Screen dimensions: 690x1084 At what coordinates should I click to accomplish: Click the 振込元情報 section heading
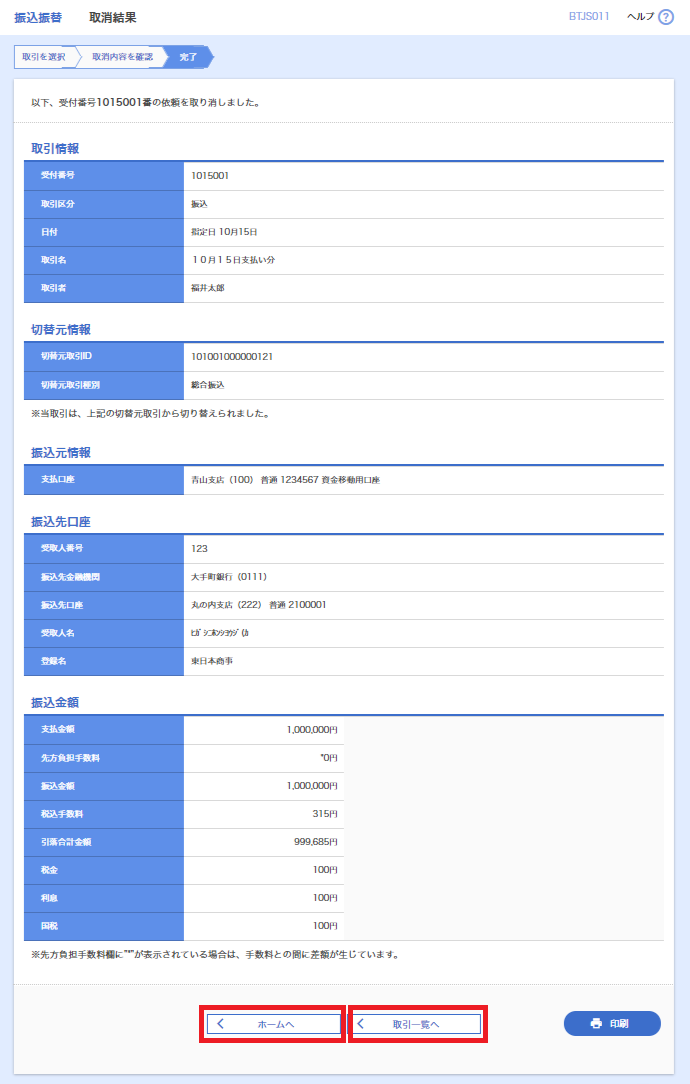point(61,453)
